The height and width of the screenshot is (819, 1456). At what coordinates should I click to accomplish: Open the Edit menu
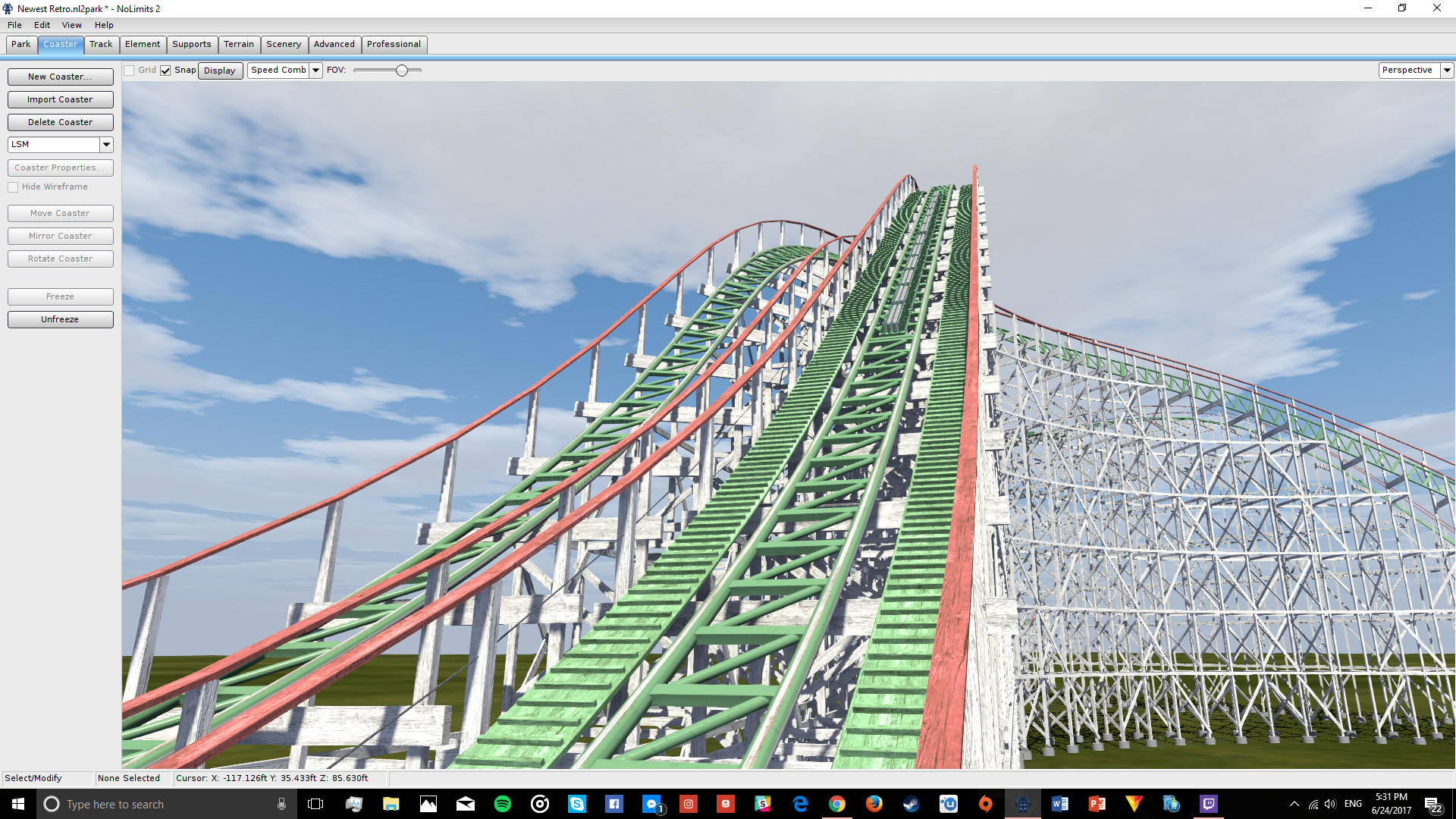[42, 25]
